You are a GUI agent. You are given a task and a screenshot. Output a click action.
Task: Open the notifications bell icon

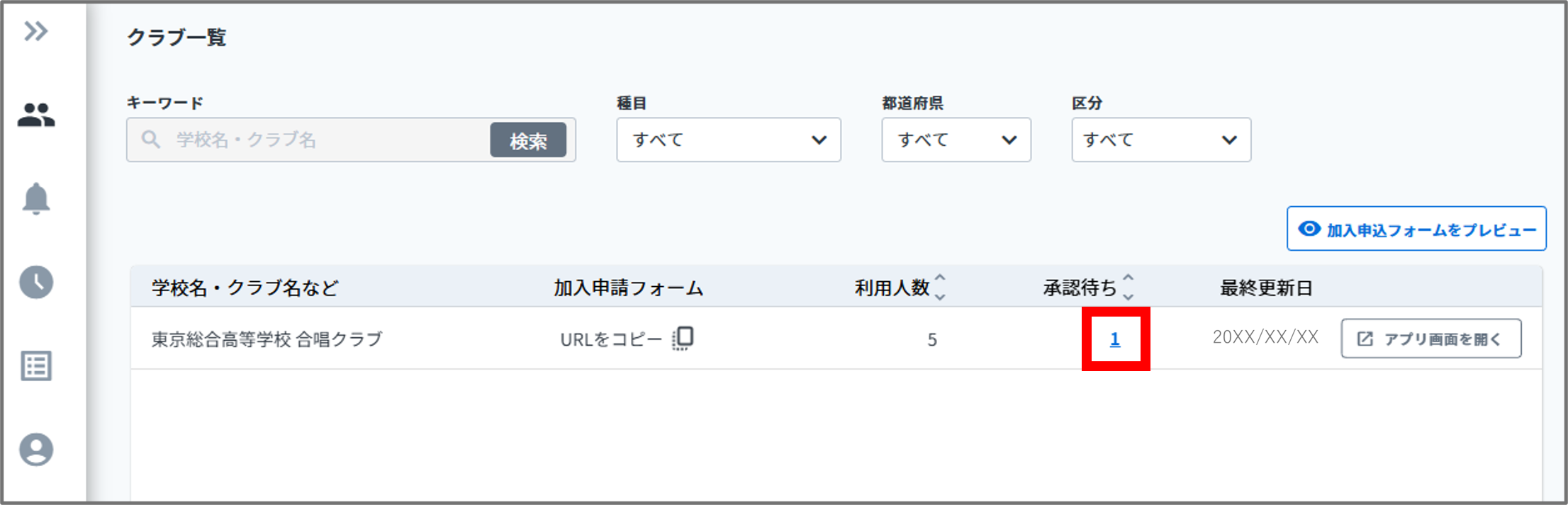coord(36,198)
